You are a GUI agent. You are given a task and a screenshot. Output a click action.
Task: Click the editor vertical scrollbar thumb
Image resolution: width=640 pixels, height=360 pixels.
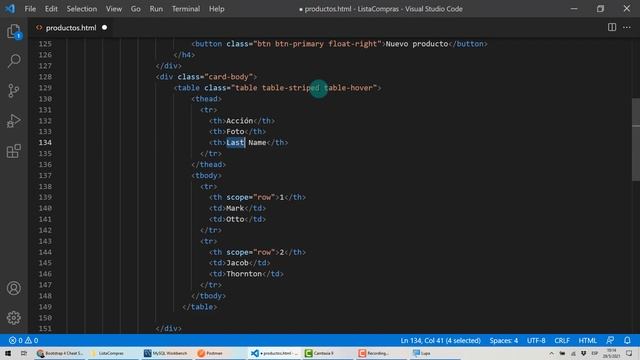pyautogui.click(x=636, y=140)
